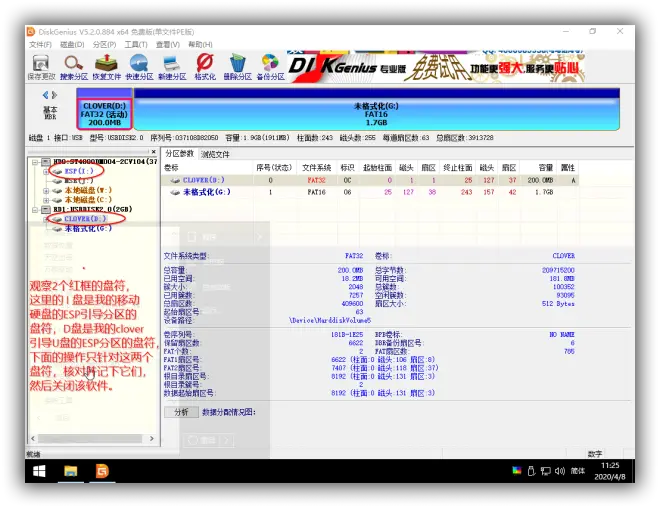Select local disk (C:) in the tree
This screenshot has height=508, width=660.
click(88, 200)
